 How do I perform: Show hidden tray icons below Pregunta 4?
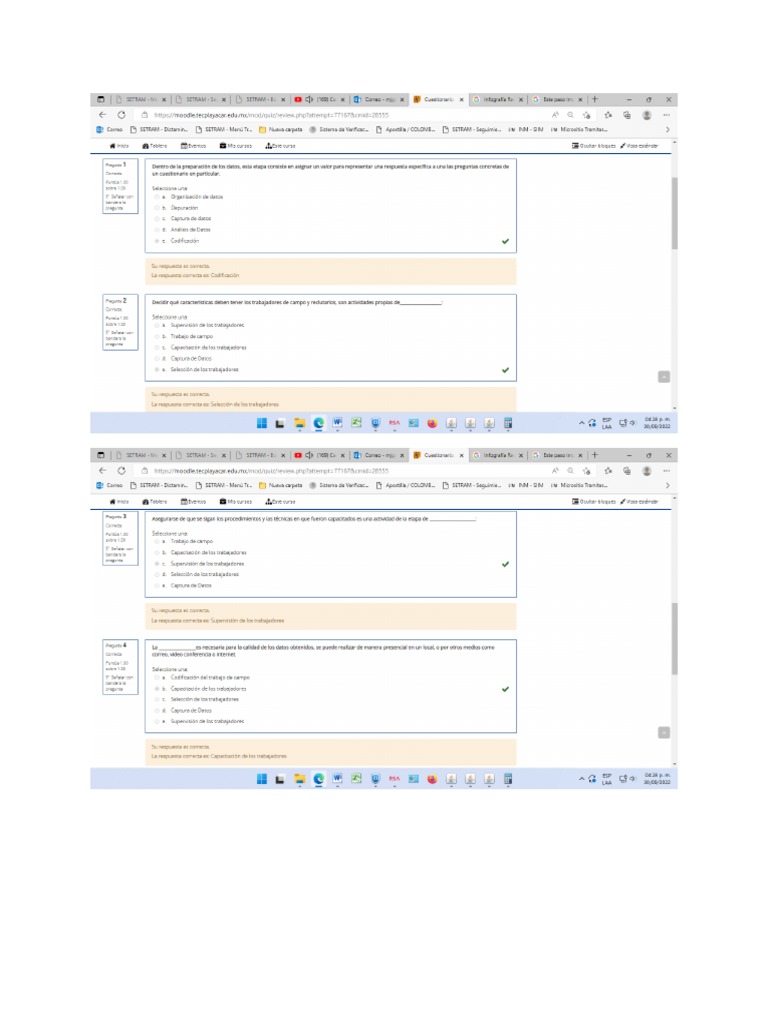[x=581, y=779]
